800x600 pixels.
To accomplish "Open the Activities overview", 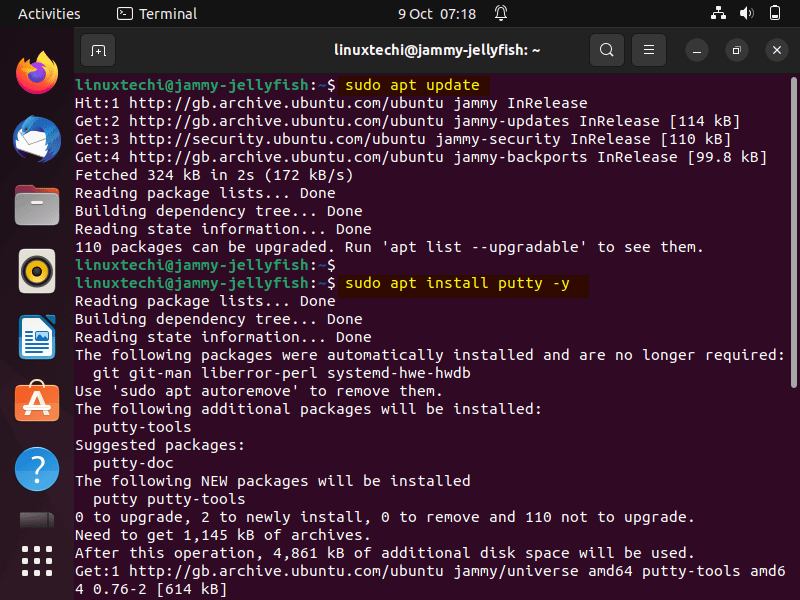I will tap(49, 14).
